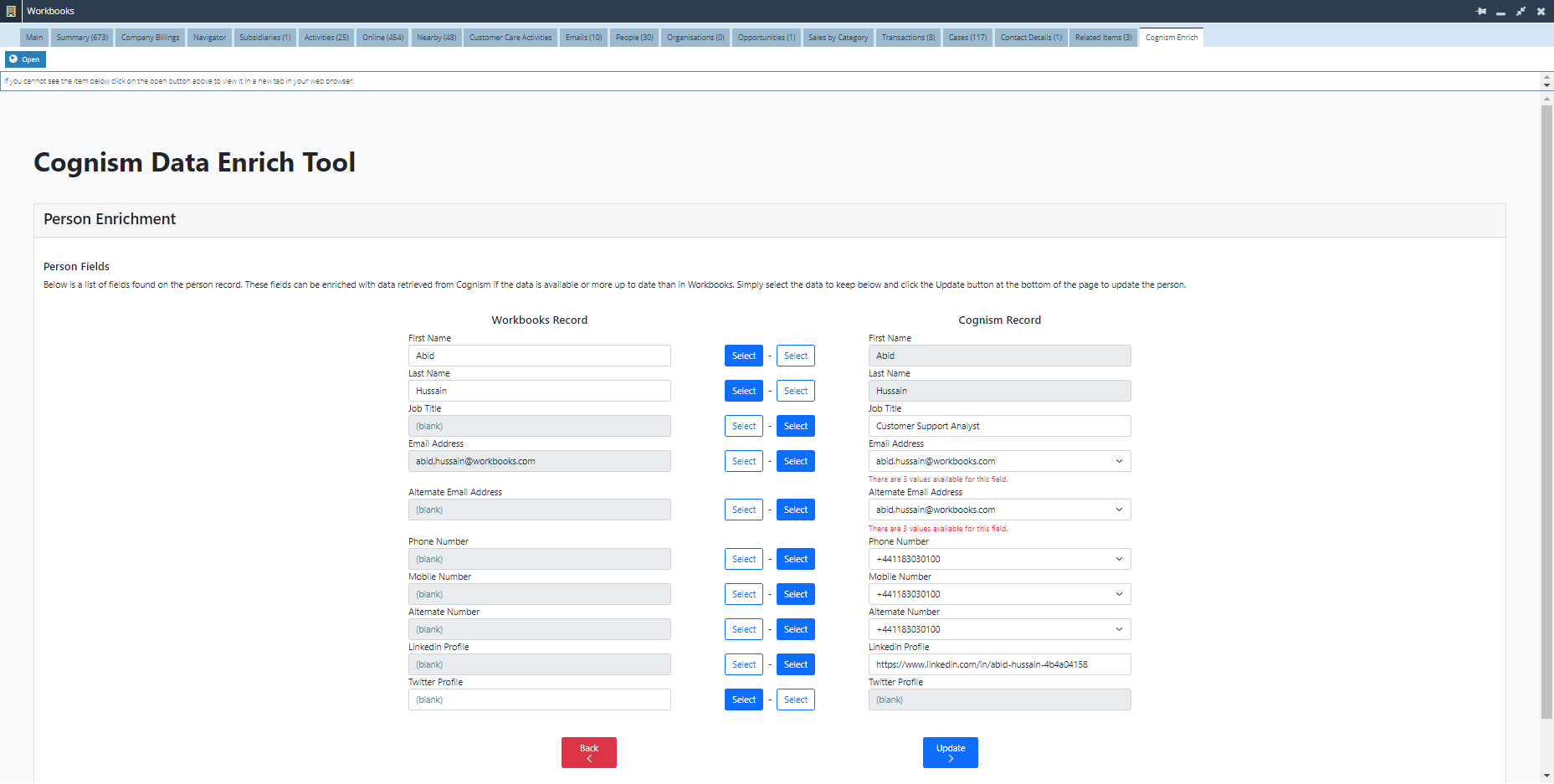1554x784 pixels.
Task: Click the Workbooks Twitter Profile field
Action: [x=540, y=699]
